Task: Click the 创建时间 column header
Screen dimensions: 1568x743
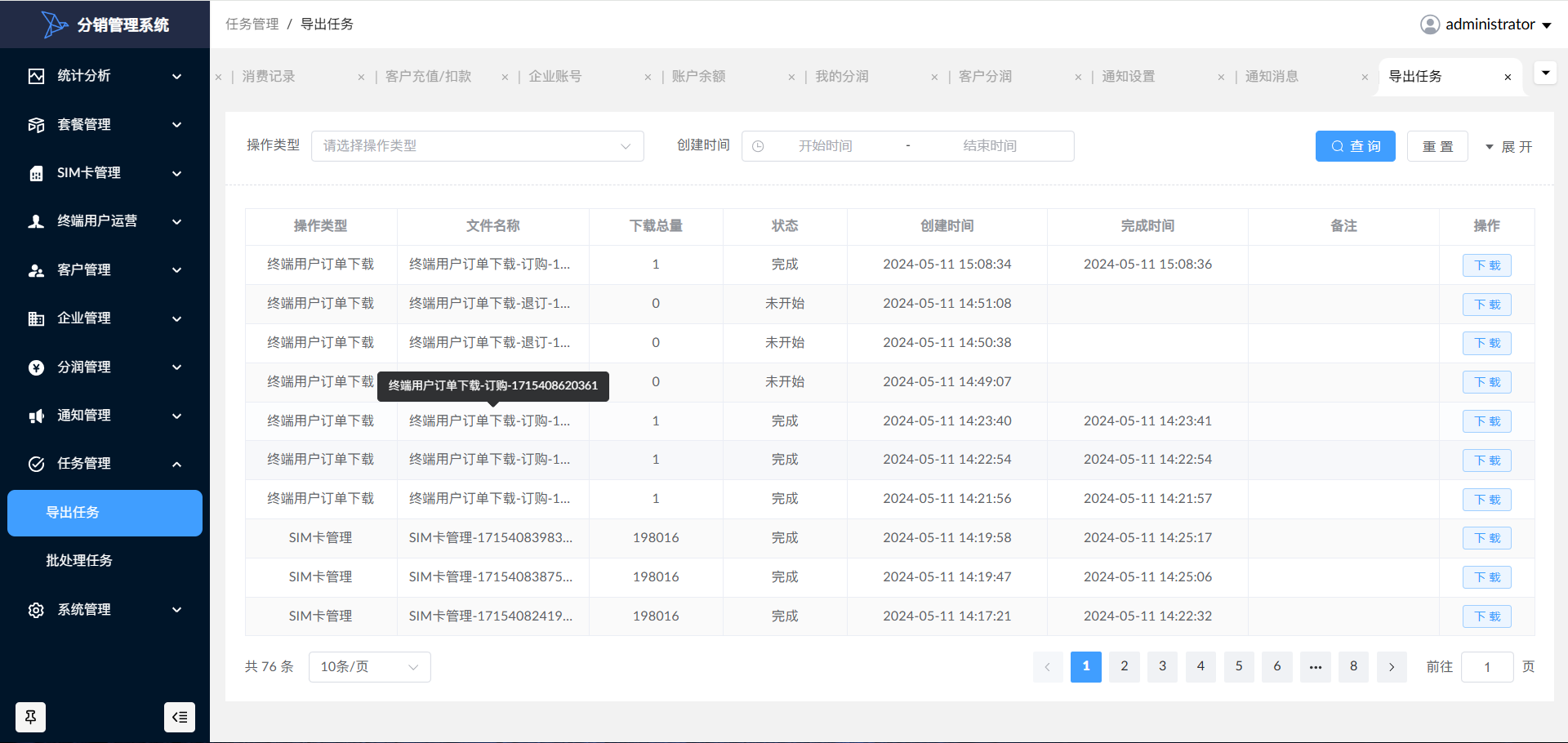Action: click(947, 226)
